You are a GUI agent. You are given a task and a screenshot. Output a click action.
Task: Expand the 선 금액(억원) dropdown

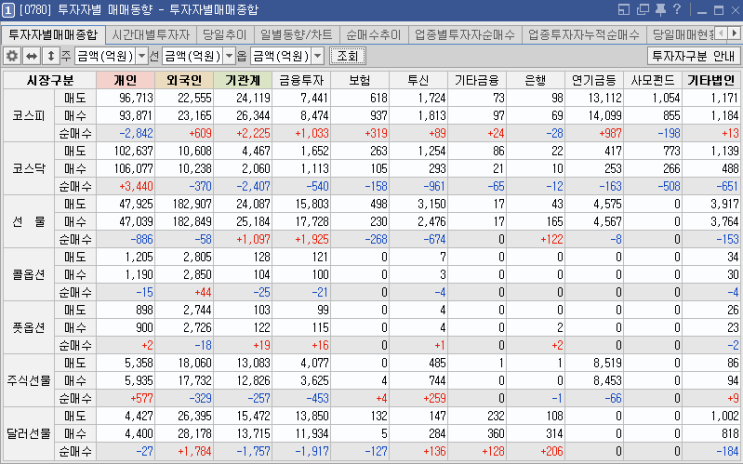tap(229, 56)
